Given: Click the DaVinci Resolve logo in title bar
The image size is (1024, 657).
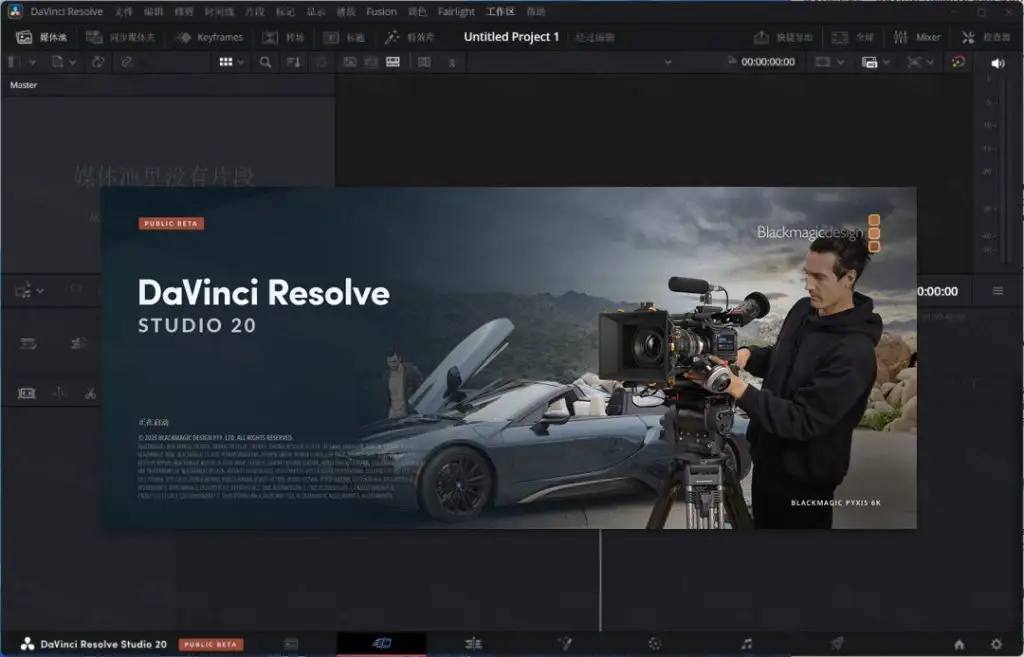Looking at the screenshot, I should 15,12.
